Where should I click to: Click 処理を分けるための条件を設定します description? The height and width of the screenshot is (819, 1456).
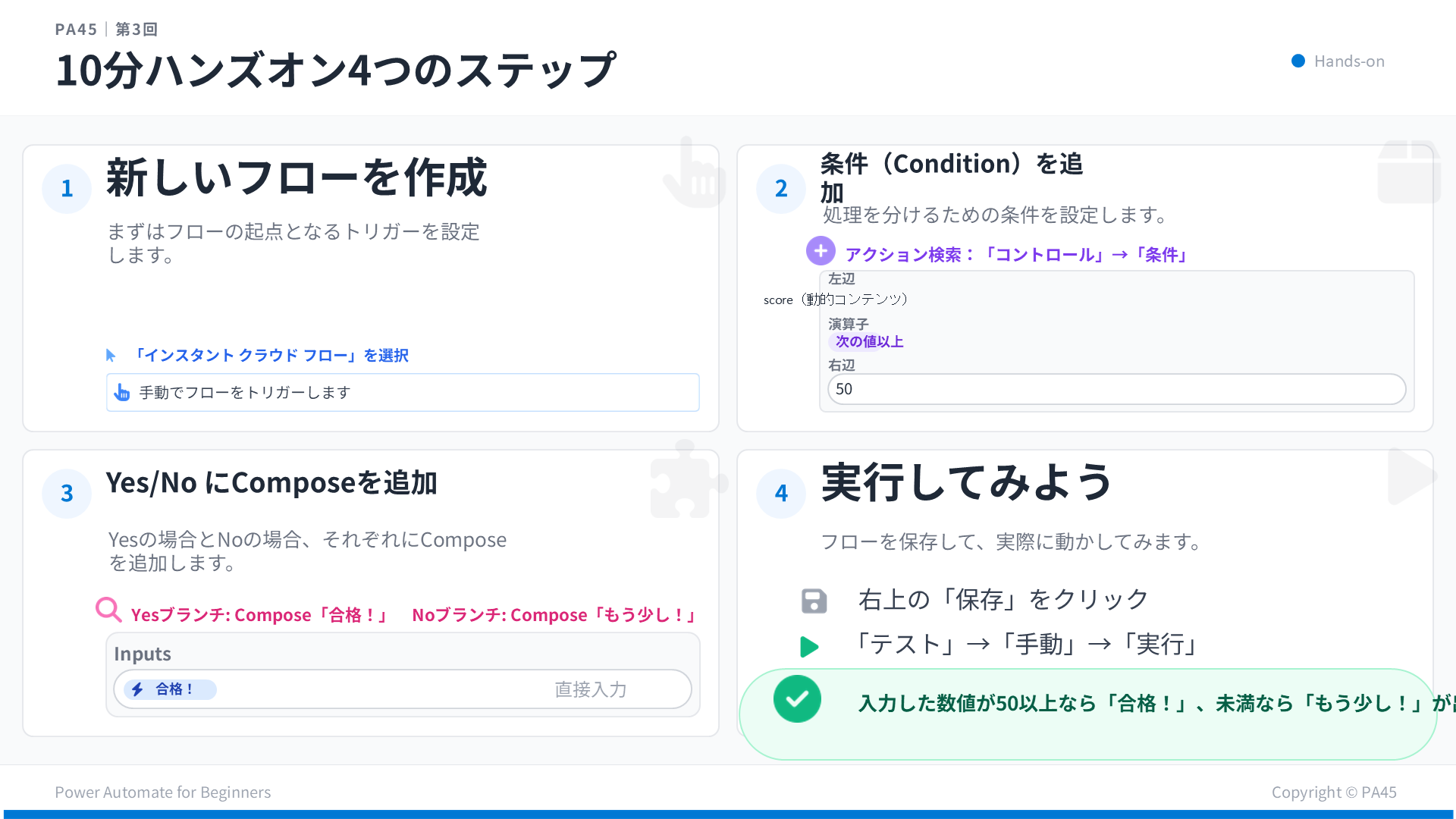click(996, 215)
